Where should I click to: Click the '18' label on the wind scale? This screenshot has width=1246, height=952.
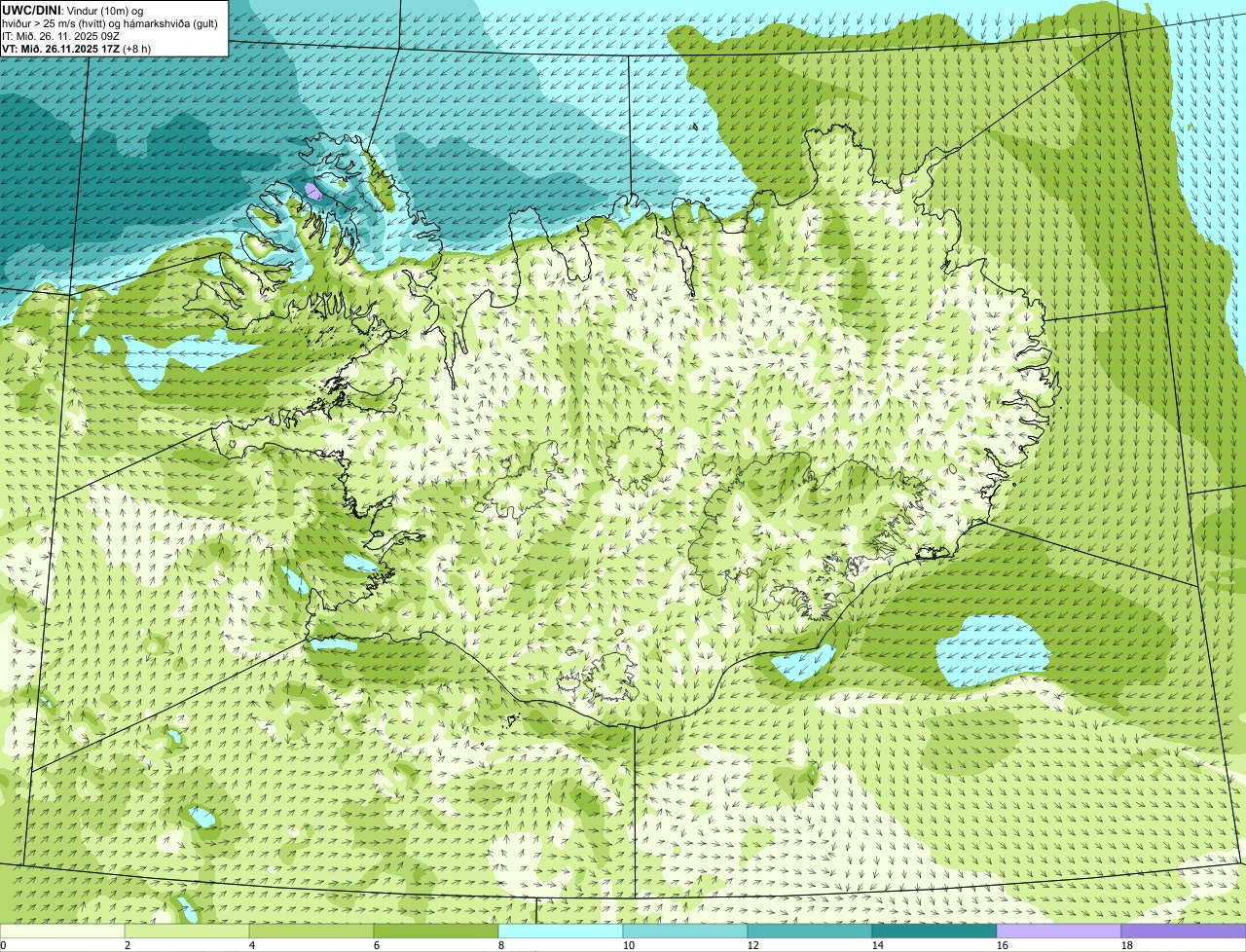click(1127, 945)
